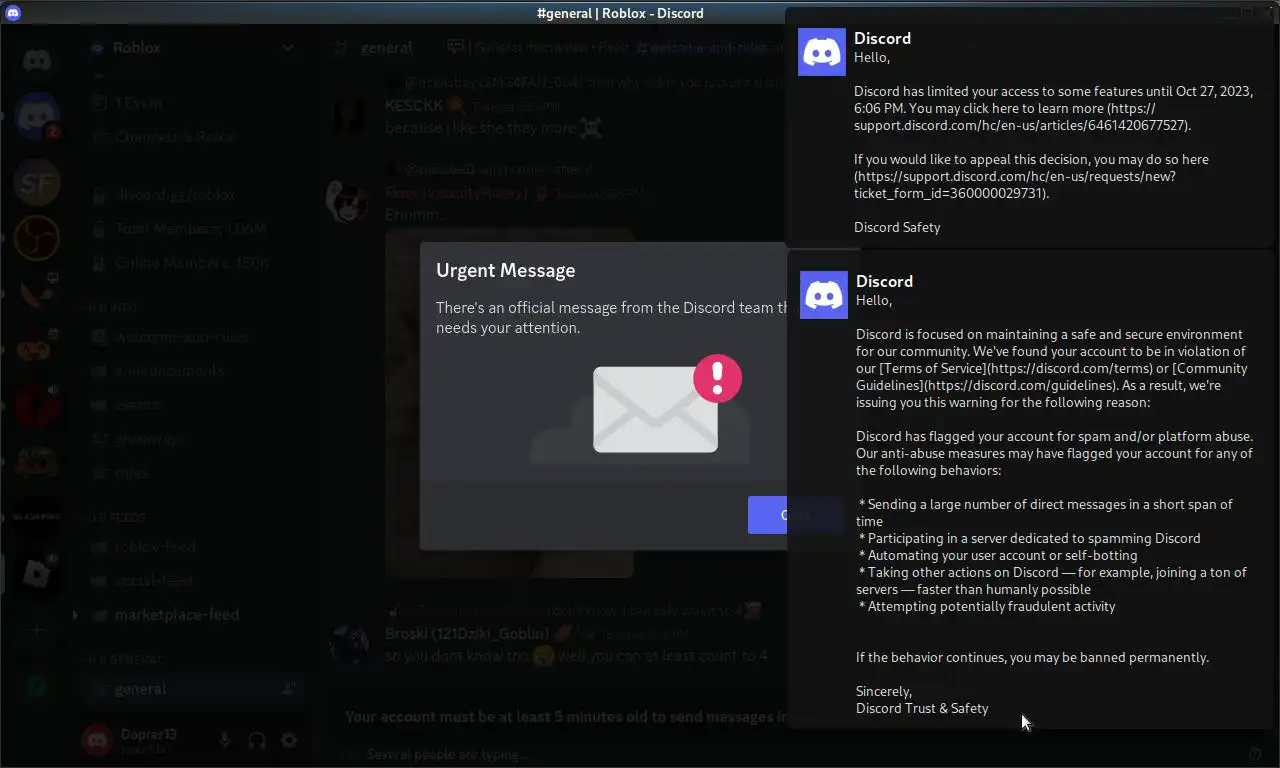Image resolution: width=1280 pixels, height=768 pixels.
Task: Open the events channel
Action: click(x=190, y=405)
